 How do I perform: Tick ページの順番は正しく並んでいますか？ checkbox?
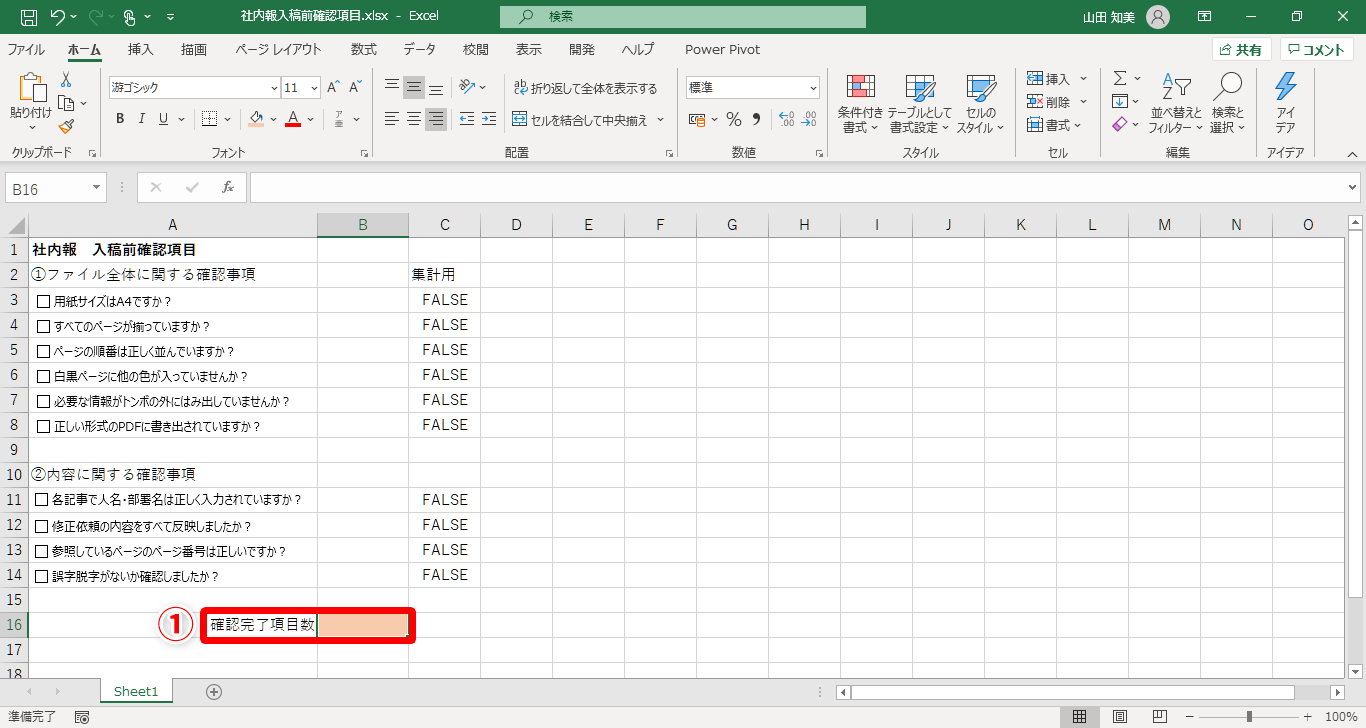click(x=43, y=351)
